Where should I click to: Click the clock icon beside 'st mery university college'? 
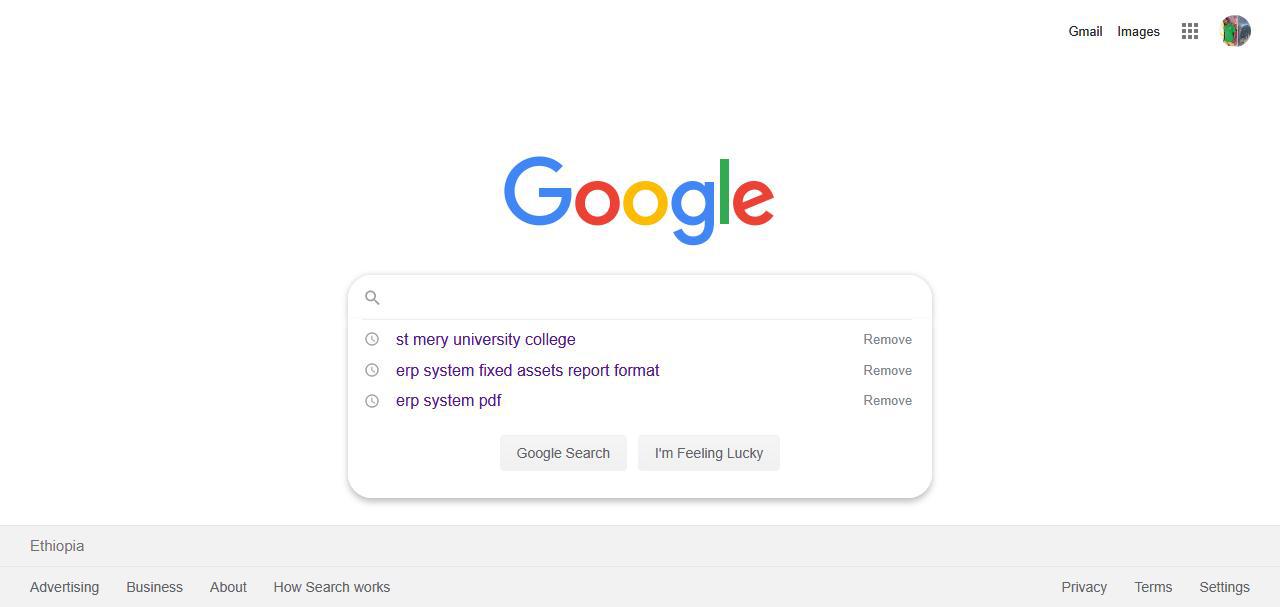(371, 339)
